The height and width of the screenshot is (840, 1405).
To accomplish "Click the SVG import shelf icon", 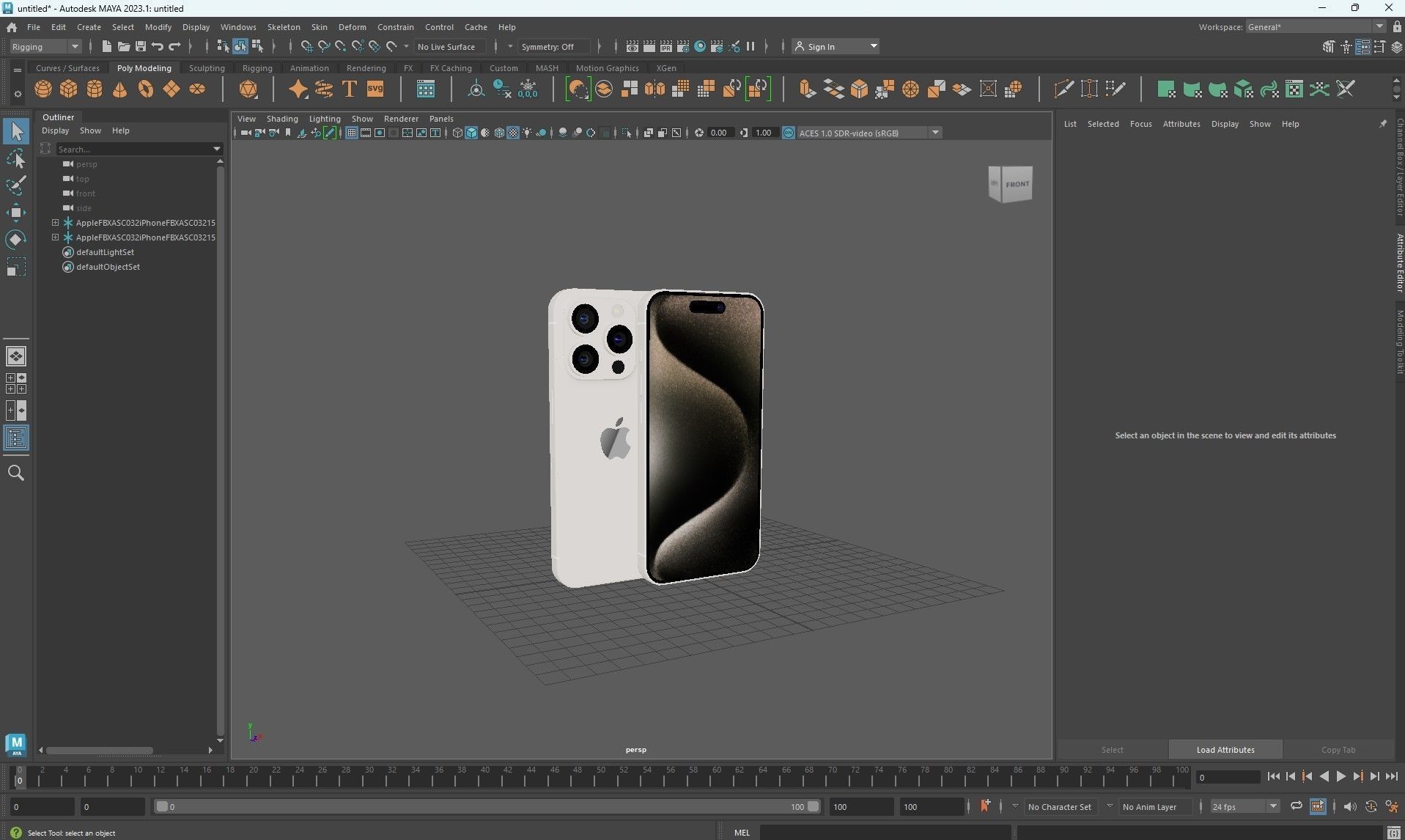I will 375,89.
